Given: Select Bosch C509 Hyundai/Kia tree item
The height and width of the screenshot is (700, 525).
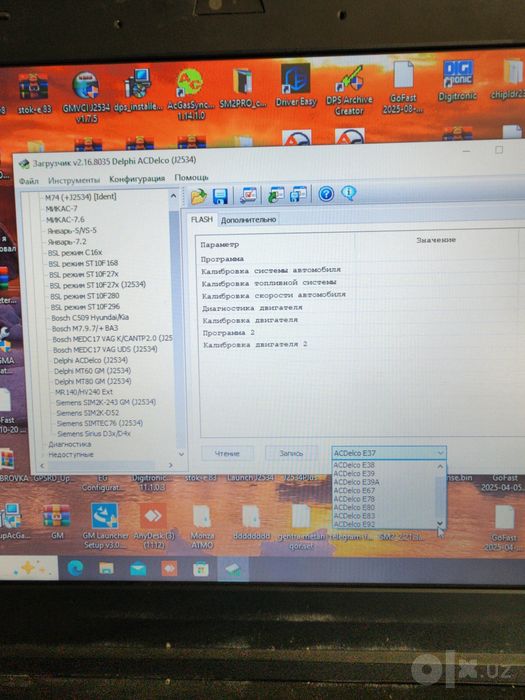Looking at the screenshot, I should click(90, 317).
